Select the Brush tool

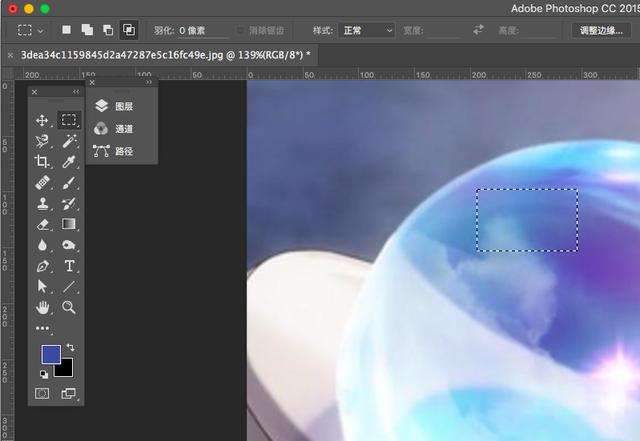coord(69,183)
